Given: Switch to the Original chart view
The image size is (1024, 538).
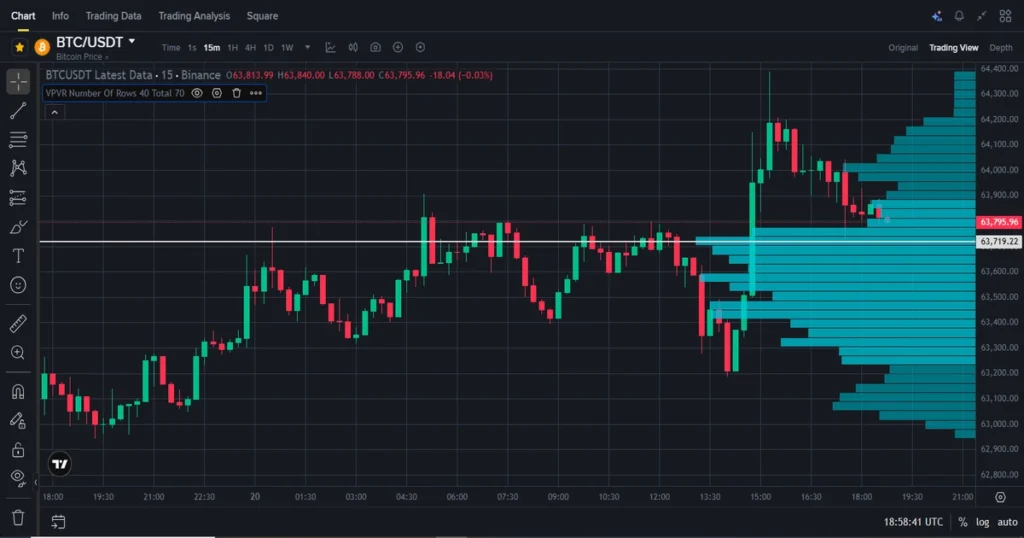Looking at the screenshot, I should tap(903, 48).
